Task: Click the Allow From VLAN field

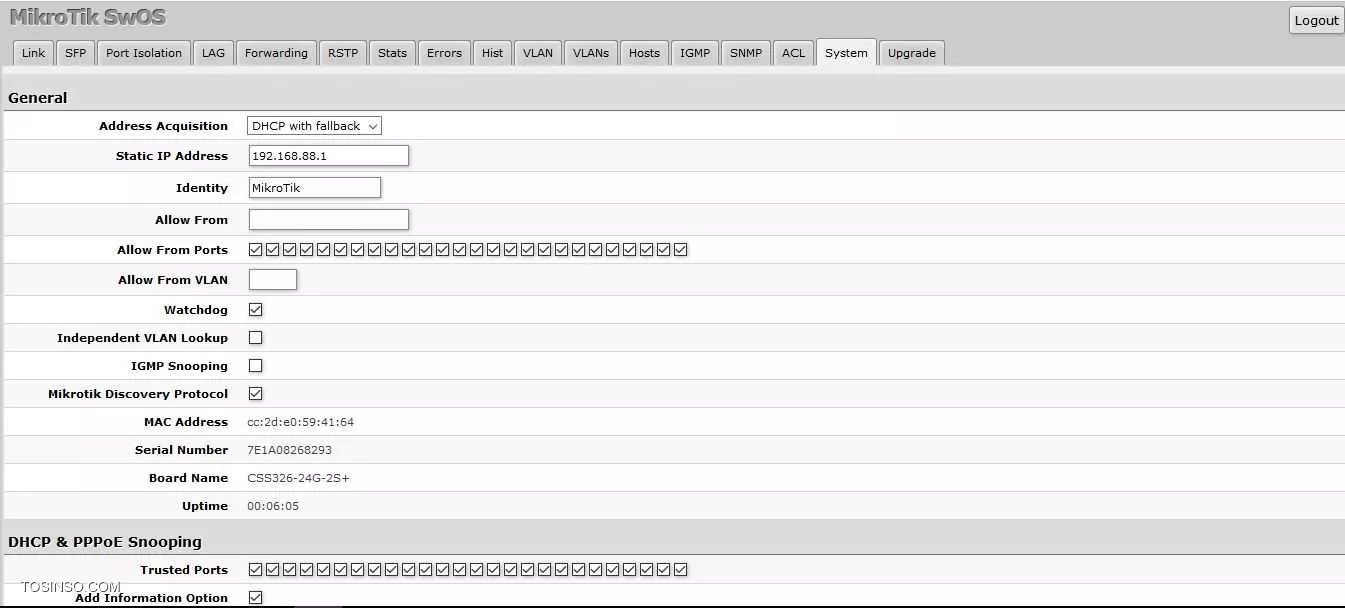Action: click(272, 280)
